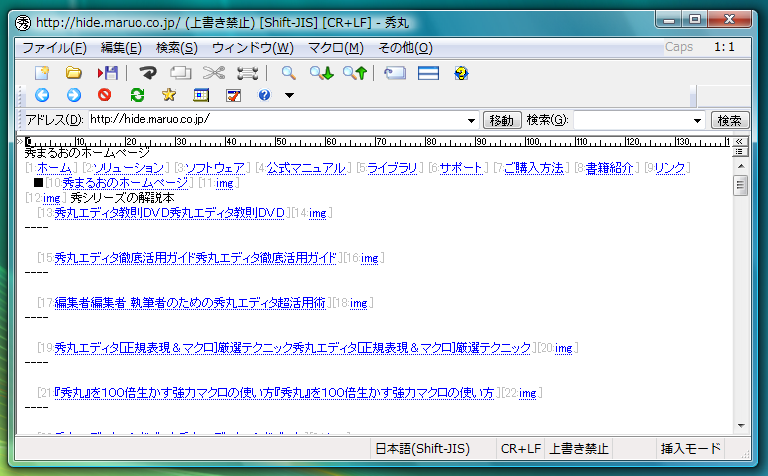768x476 pixels.
Task: Stop loading with red stop icon
Action: pos(104,95)
